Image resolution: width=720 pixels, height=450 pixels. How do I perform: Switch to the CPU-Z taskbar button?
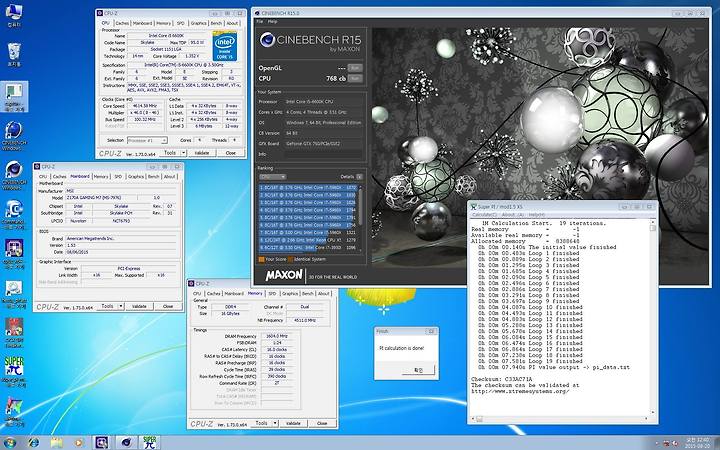(101, 442)
